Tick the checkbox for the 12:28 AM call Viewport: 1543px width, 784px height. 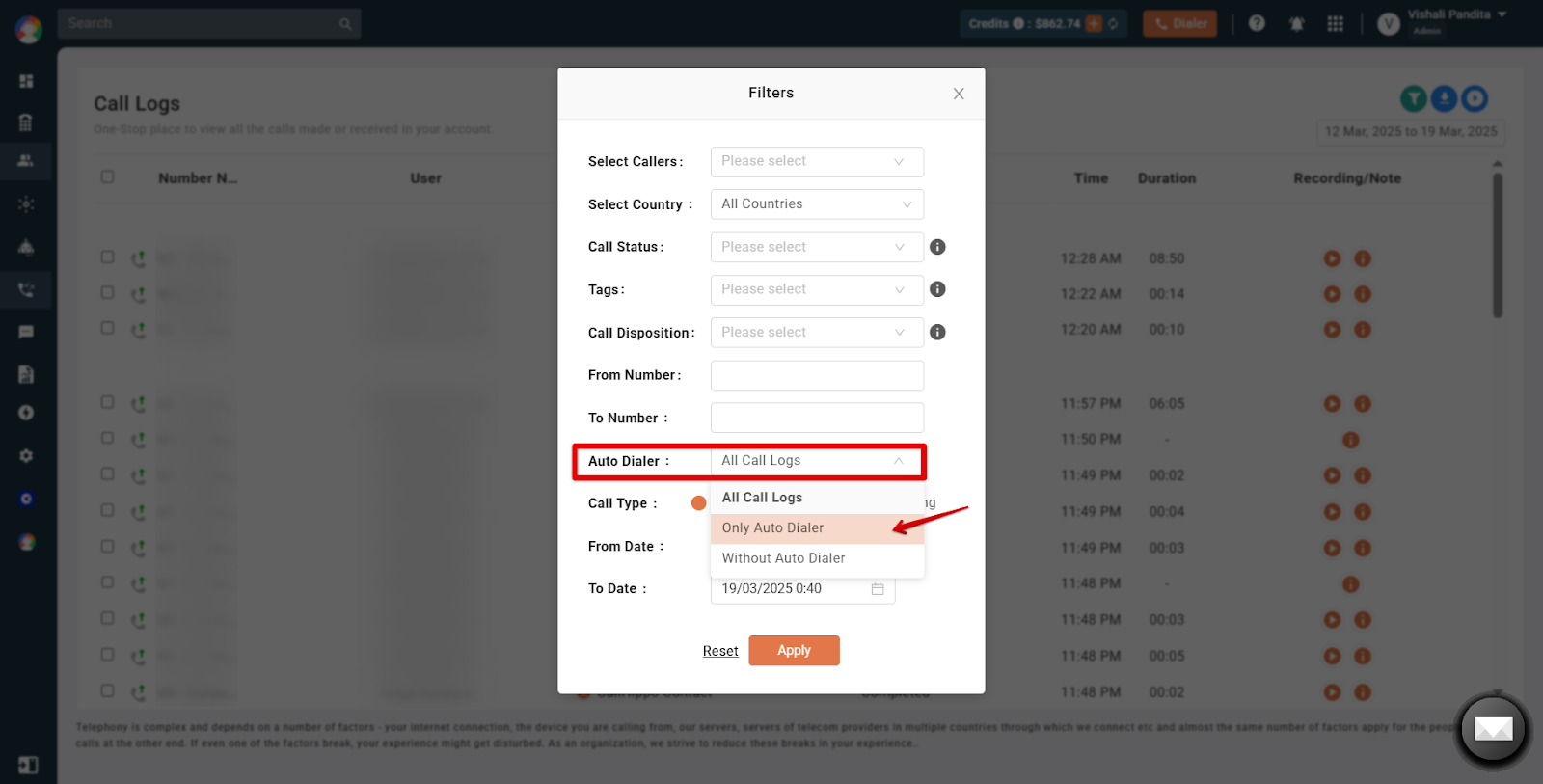(108, 257)
